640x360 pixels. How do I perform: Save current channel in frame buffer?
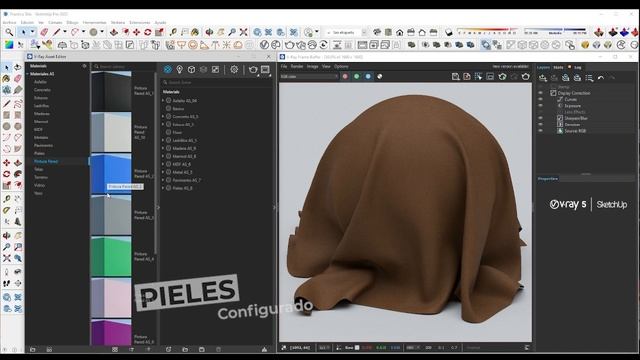point(456,76)
